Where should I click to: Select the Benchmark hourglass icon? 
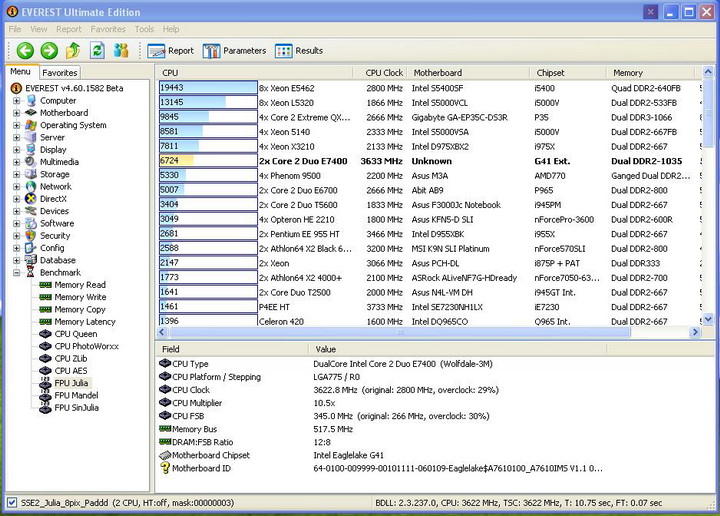click(x=31, y=272)
